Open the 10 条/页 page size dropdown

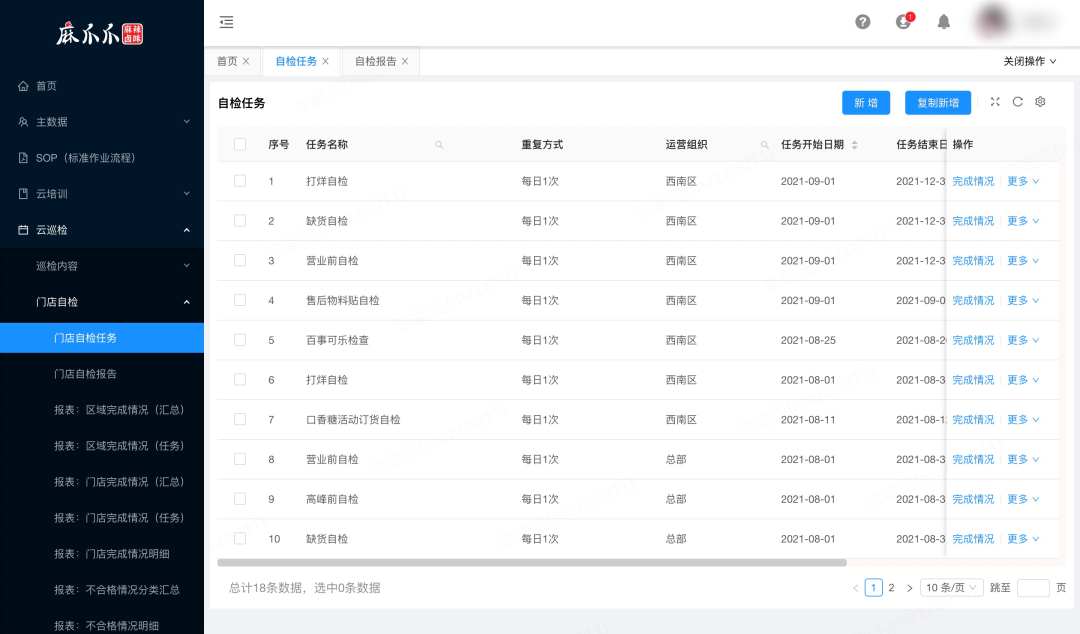pyautogui.click(x=951, y=588)
